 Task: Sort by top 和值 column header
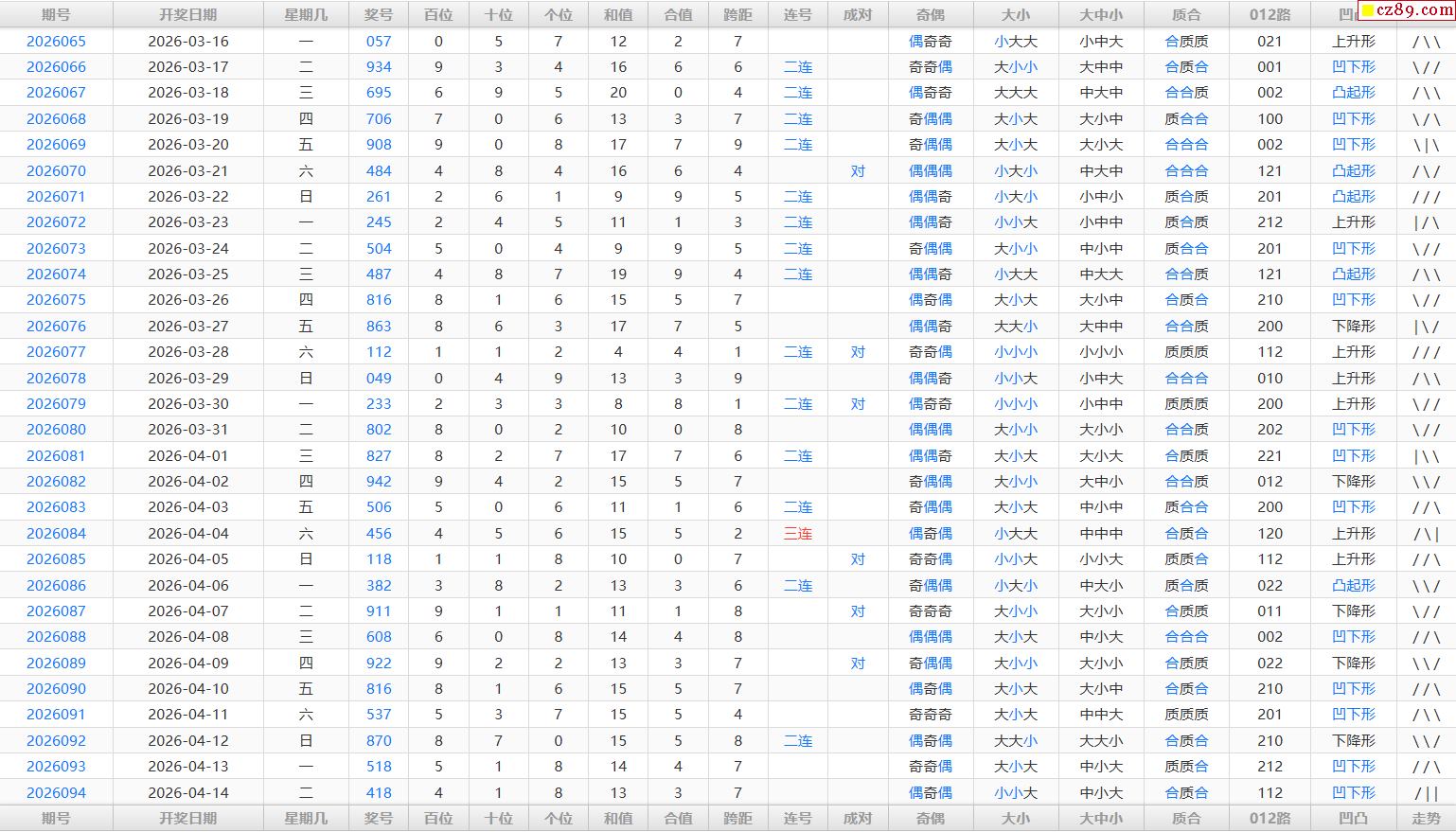click(618, 15)
